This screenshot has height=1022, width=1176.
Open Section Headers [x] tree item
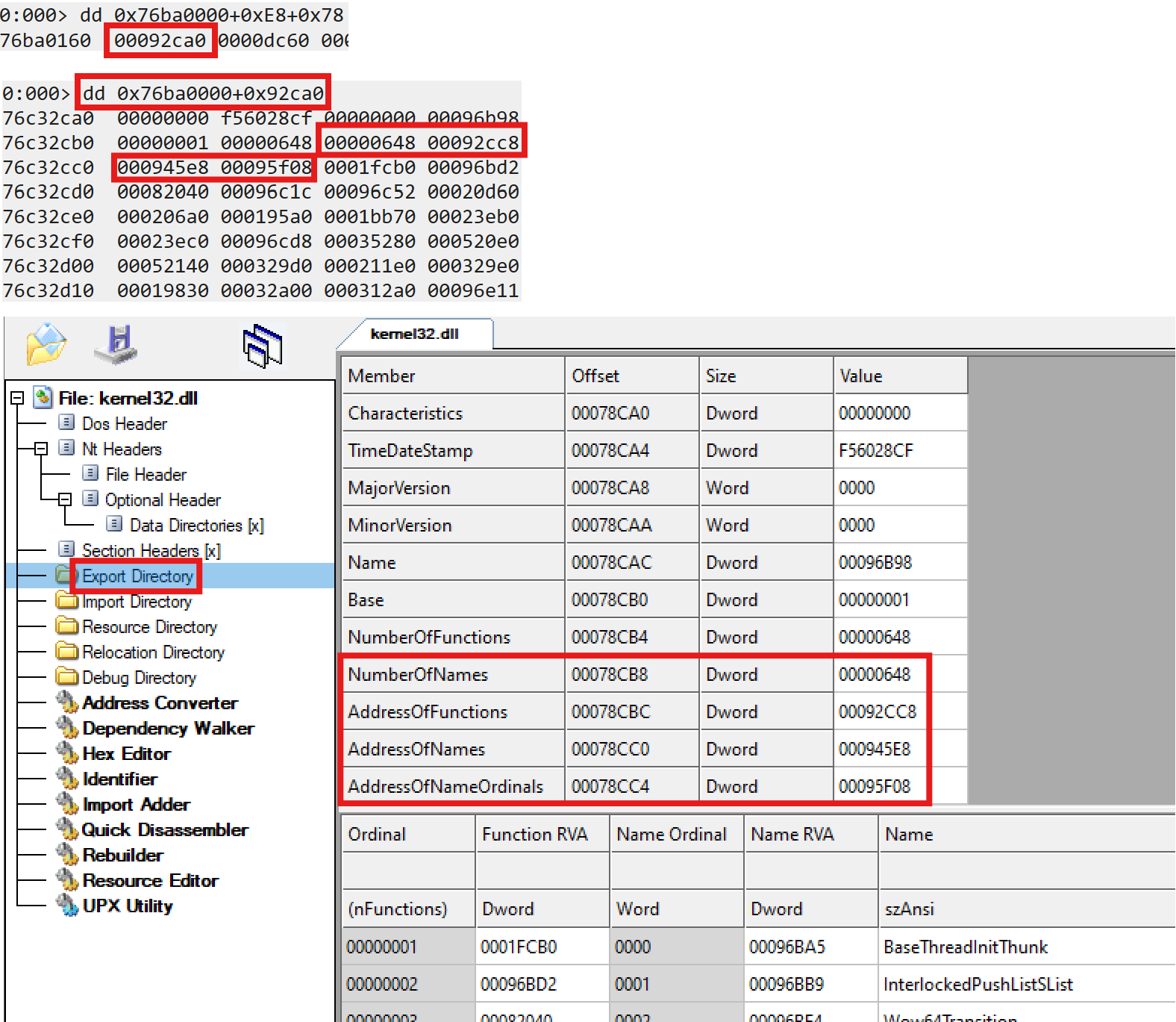151,550
